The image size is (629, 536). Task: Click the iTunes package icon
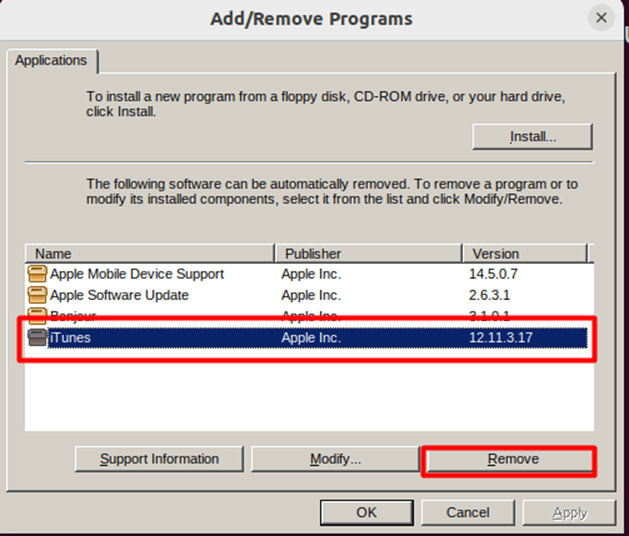[37, 337]
